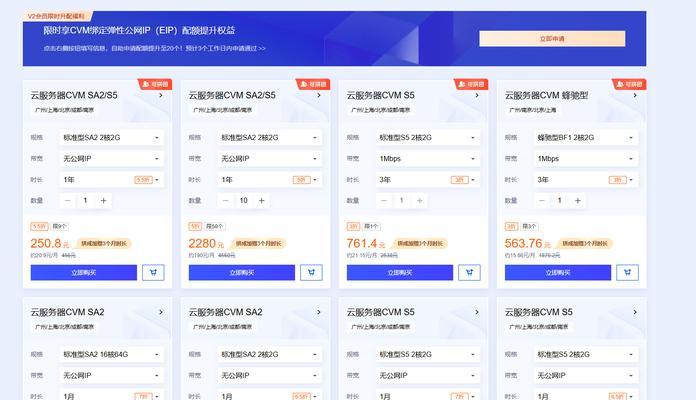Add the 761.4元 S5 server to cart
The height and width of the screenshot is (400, 696).
(x=469, y=273)
